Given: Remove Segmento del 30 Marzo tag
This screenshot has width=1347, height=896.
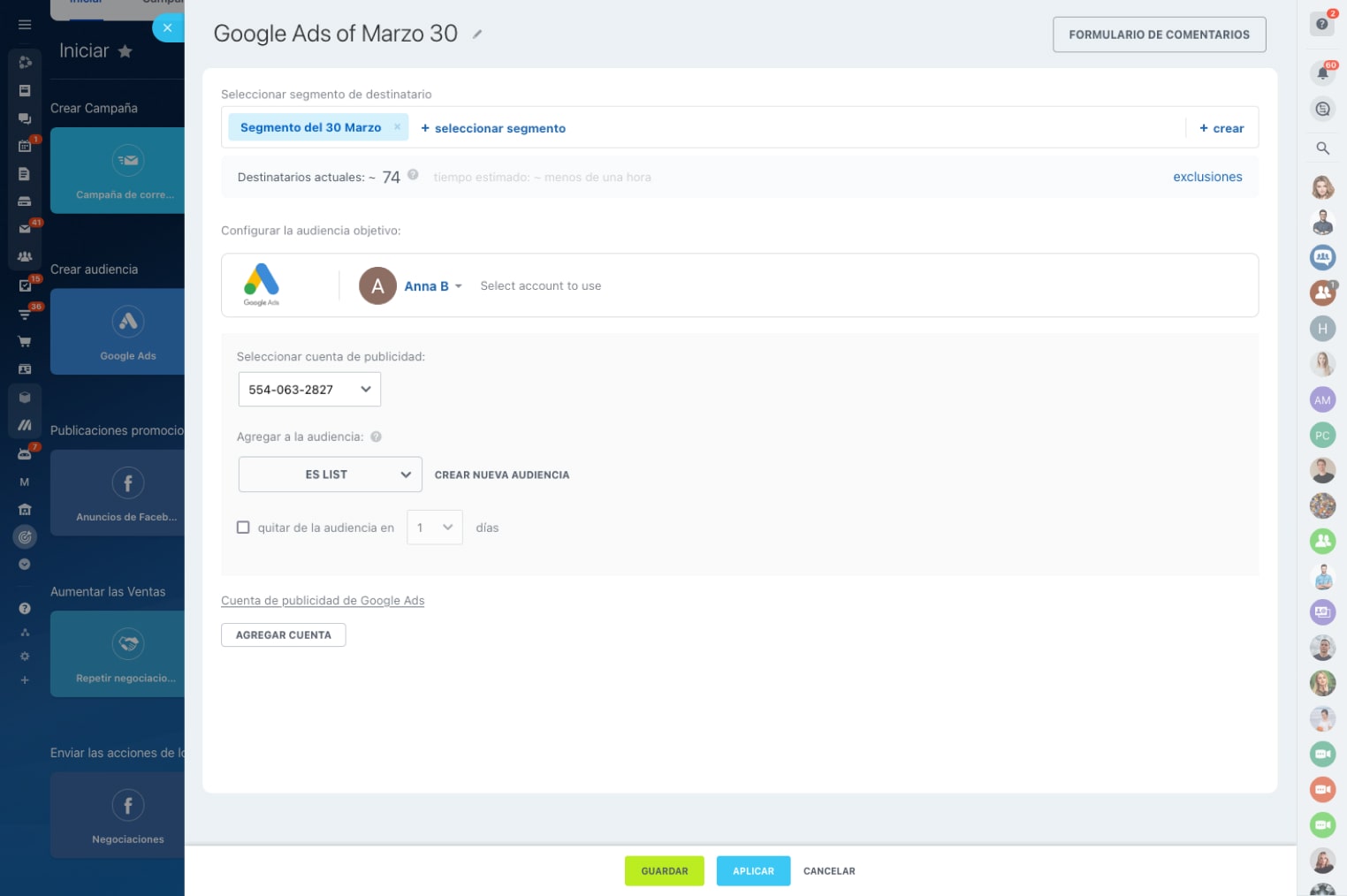Looking at the screenshot, I should [397, 127].
